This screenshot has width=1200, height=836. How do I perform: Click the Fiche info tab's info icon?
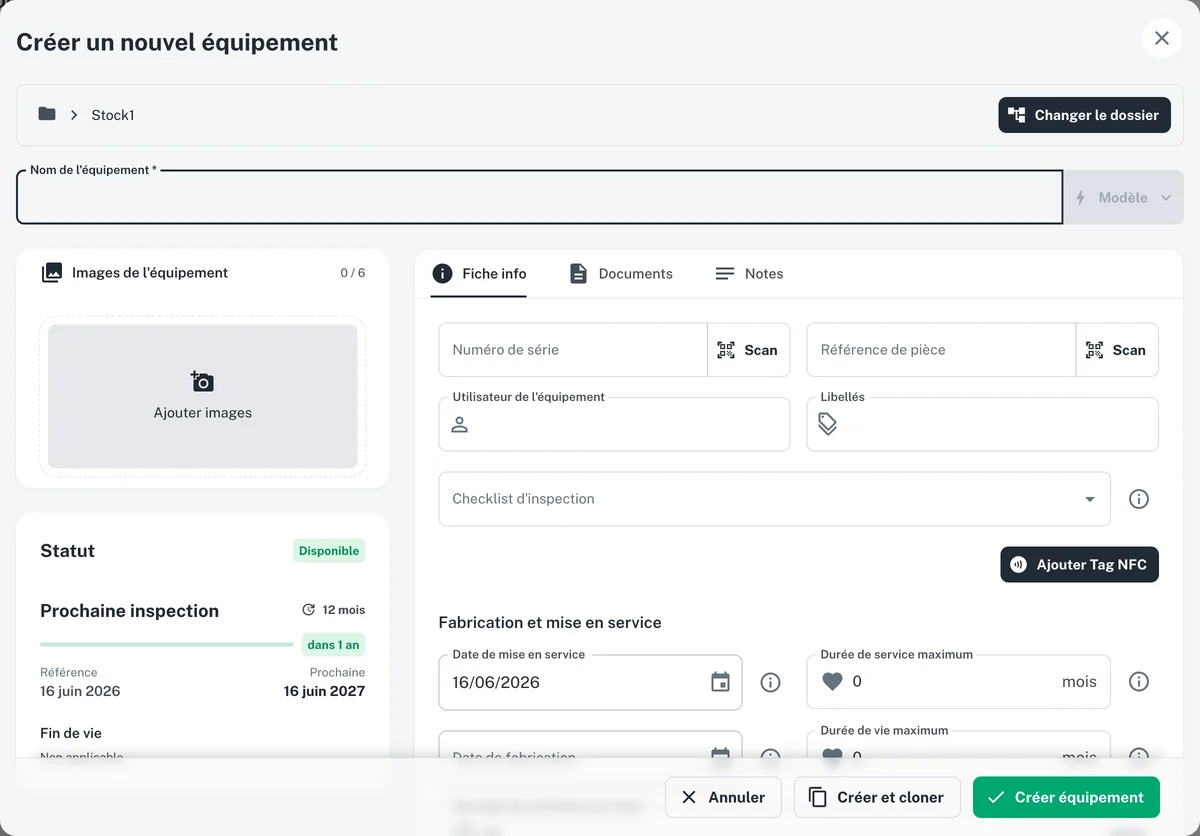point(442,274)
